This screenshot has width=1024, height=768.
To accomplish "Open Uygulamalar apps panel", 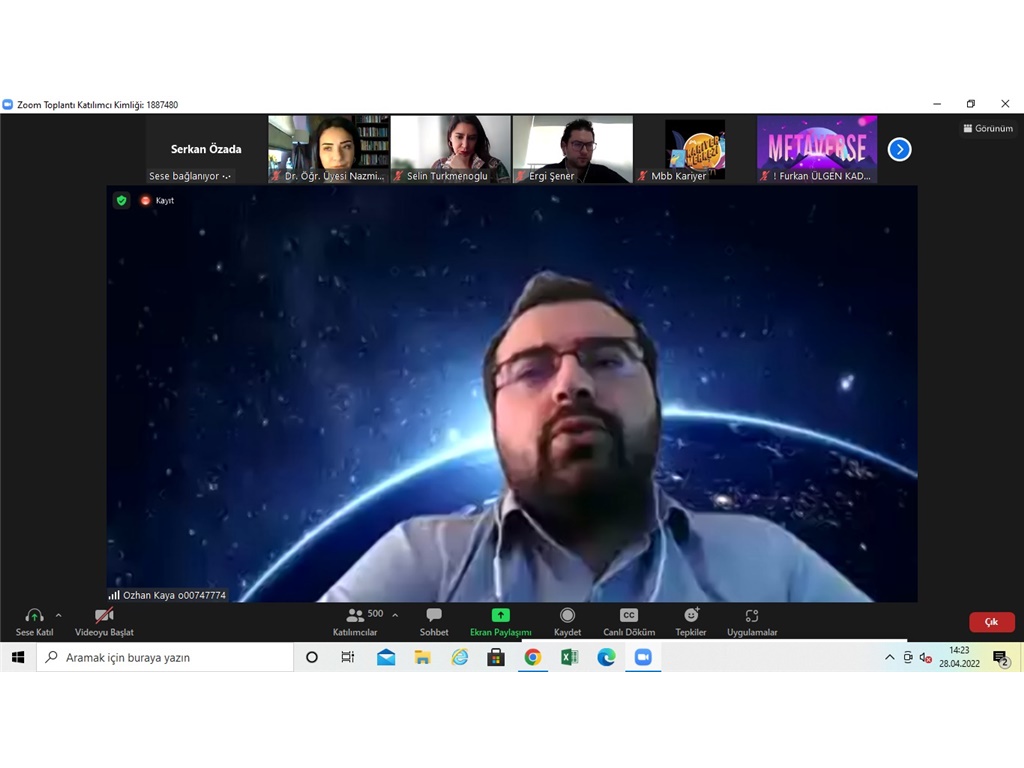I will click(x=752, y=622).
